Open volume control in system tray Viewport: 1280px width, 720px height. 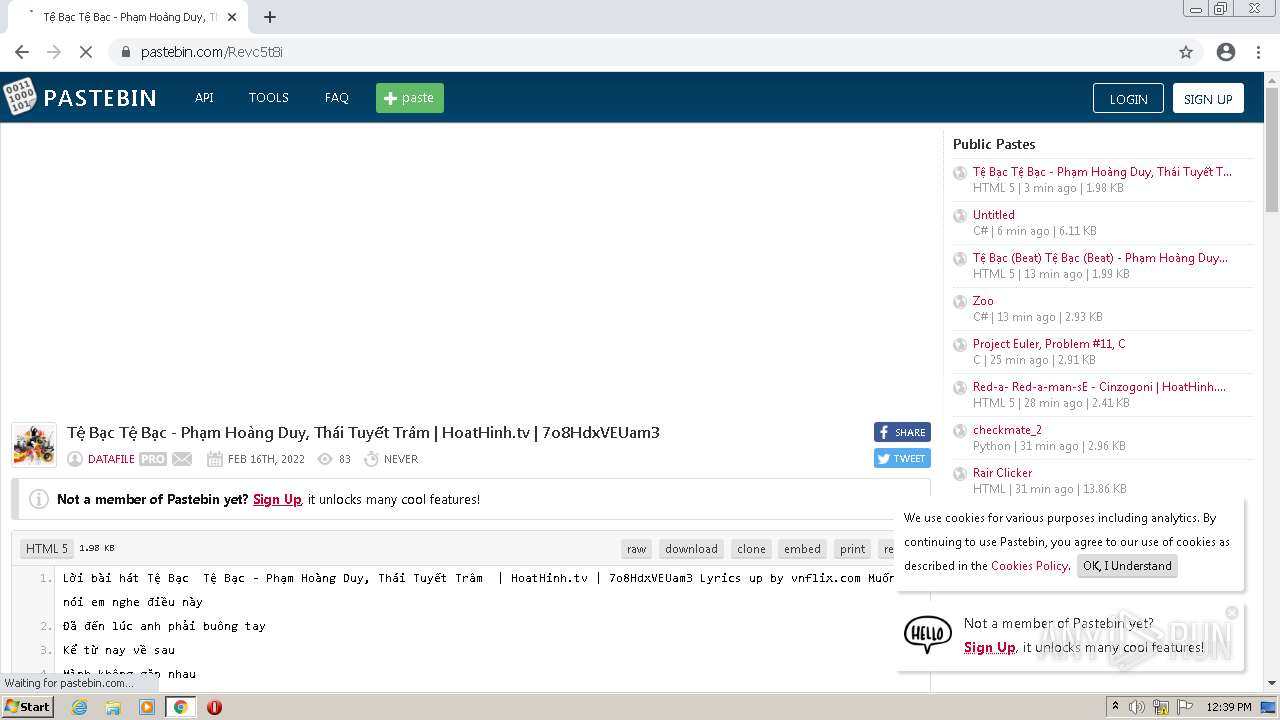point(1137,707)
